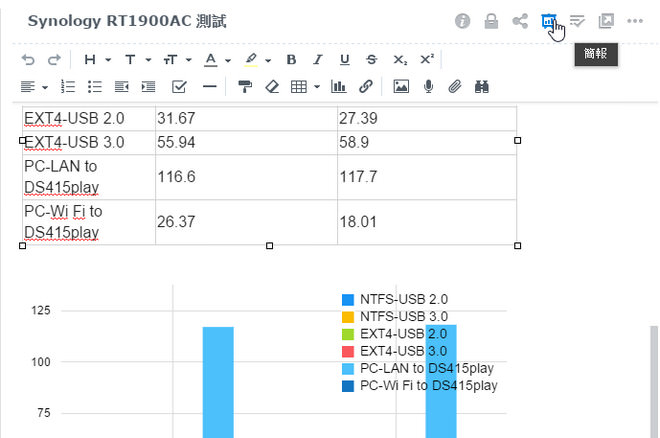
Task: Decrease indent of paragraph
Action: point(122,87)
